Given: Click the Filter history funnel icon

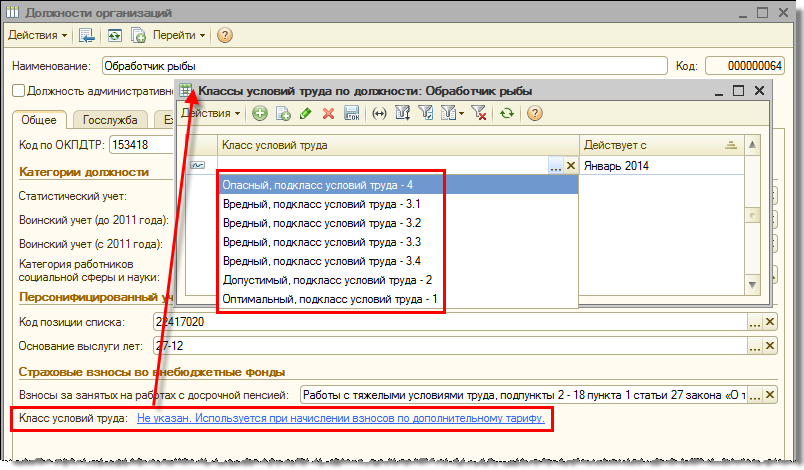Looking at the screenshot, I should 448,113.
